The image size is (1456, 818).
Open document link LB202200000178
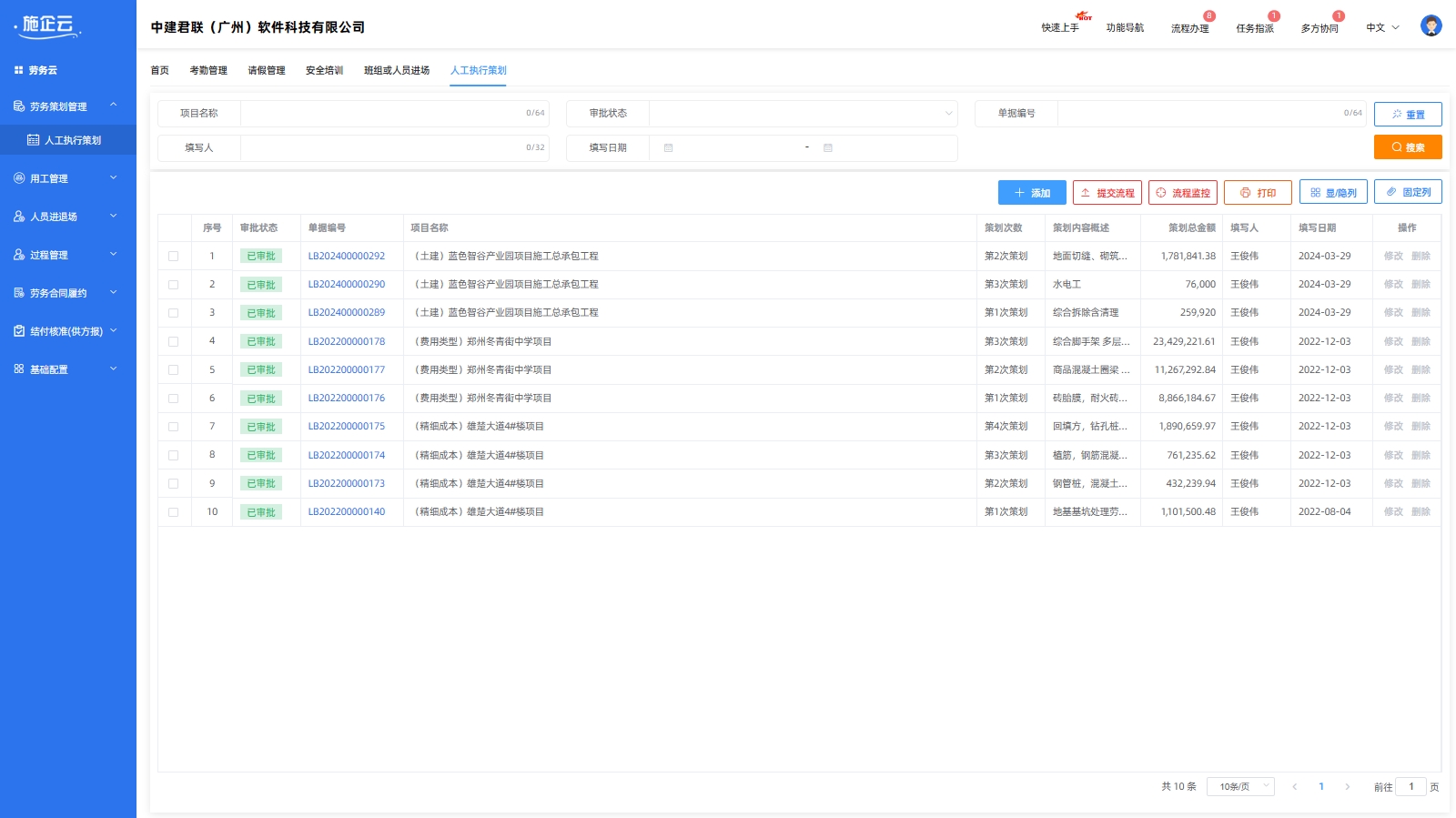click(x=346, y=342)
